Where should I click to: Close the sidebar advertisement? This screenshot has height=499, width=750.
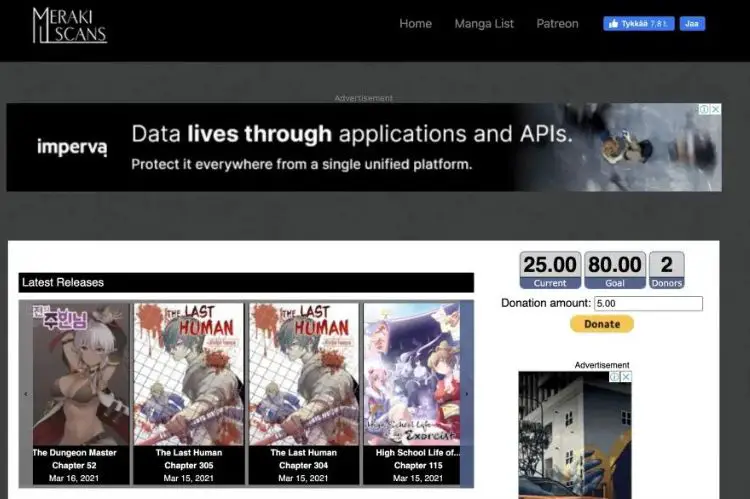(626, 377)
